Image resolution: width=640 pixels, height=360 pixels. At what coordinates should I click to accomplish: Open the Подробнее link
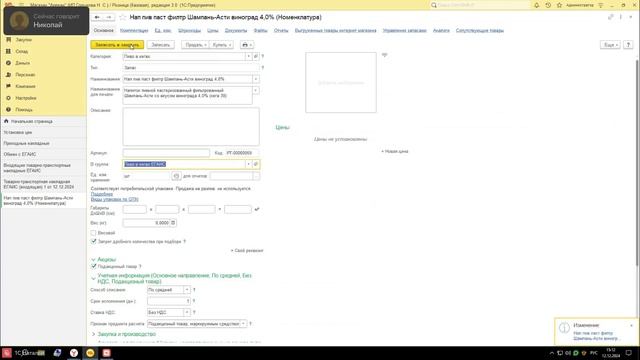(102, 194)
